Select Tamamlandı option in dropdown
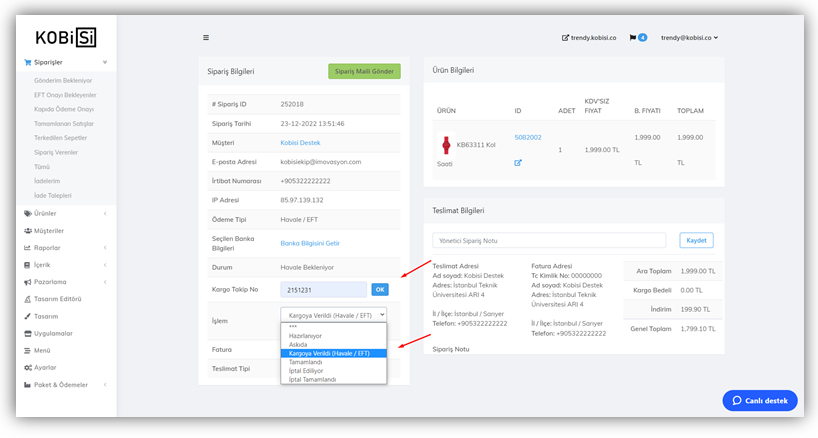The width and height of the screenshot is (818, 438). (334, 362)
